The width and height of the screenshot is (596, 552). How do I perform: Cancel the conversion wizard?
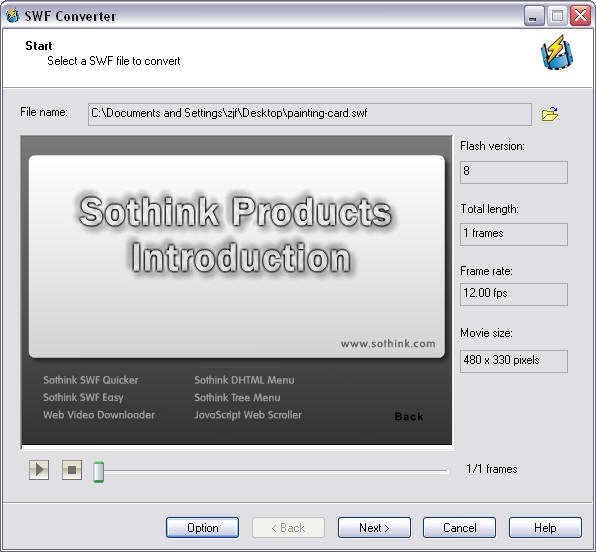pyautogui.click(x=460, y=528)
